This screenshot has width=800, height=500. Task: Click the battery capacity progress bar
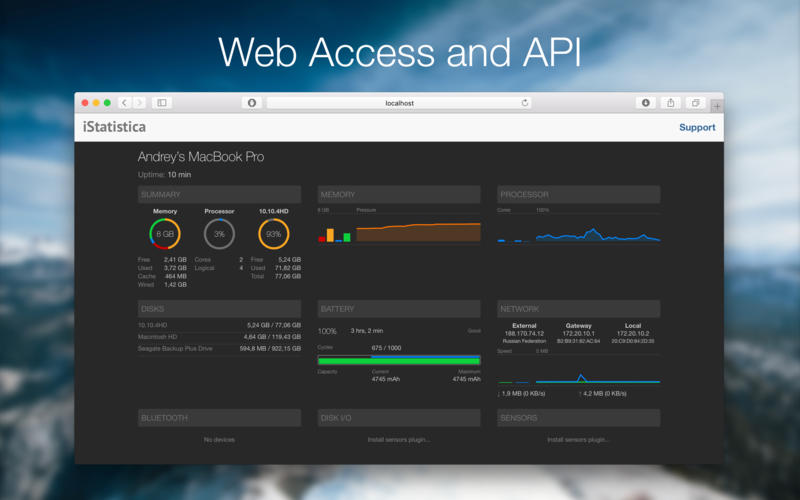coord(399,360)
